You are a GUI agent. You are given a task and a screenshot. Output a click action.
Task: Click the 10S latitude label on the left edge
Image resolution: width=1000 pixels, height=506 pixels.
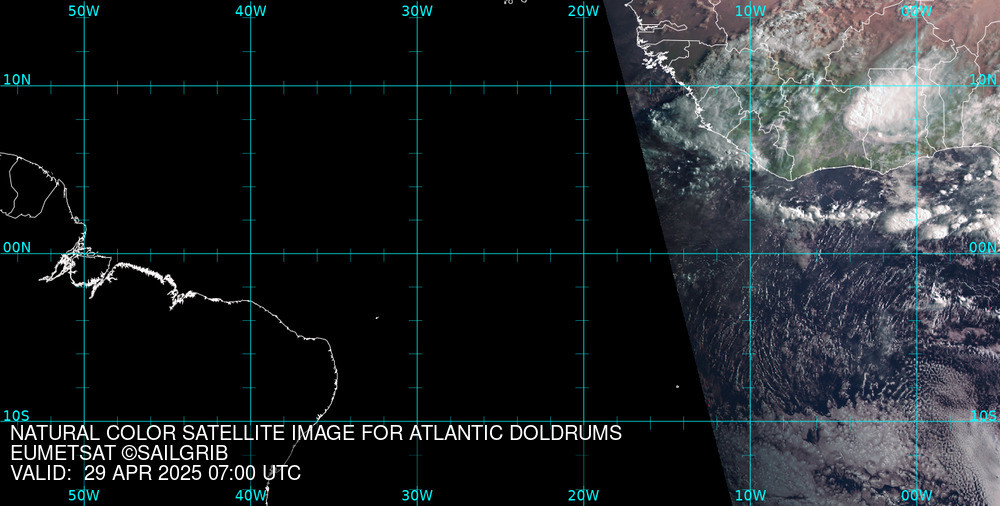pyautogui.click(x=17, y=416)
